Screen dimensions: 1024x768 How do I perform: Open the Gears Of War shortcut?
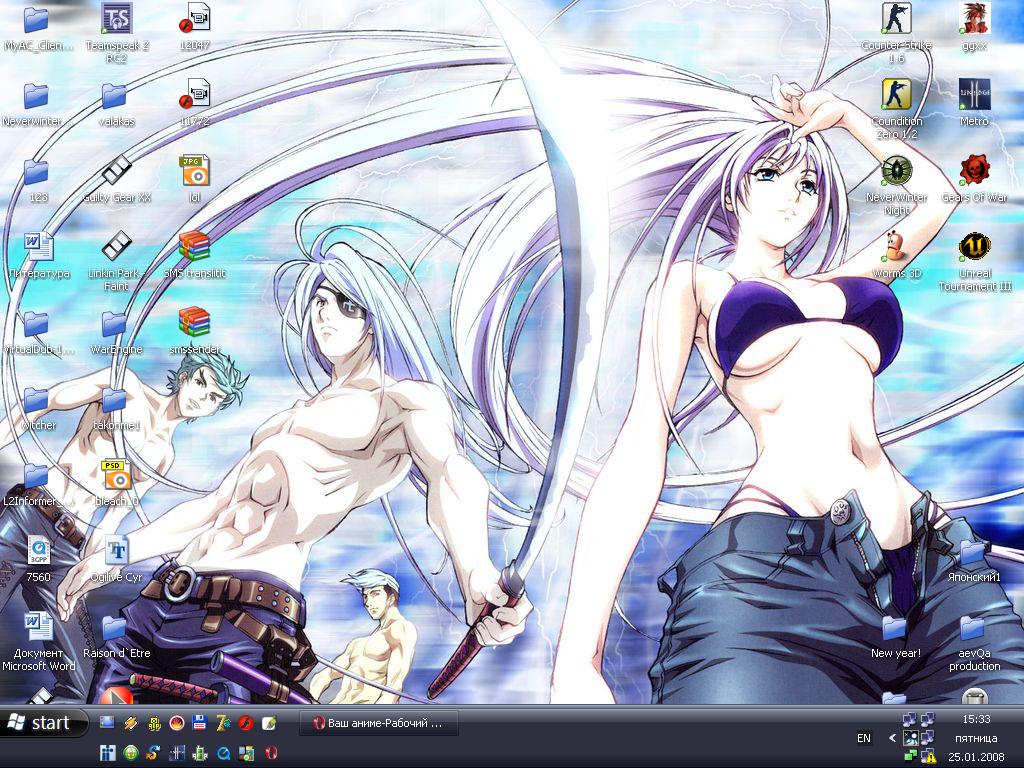pyautogui.click(x=974, y=179)
